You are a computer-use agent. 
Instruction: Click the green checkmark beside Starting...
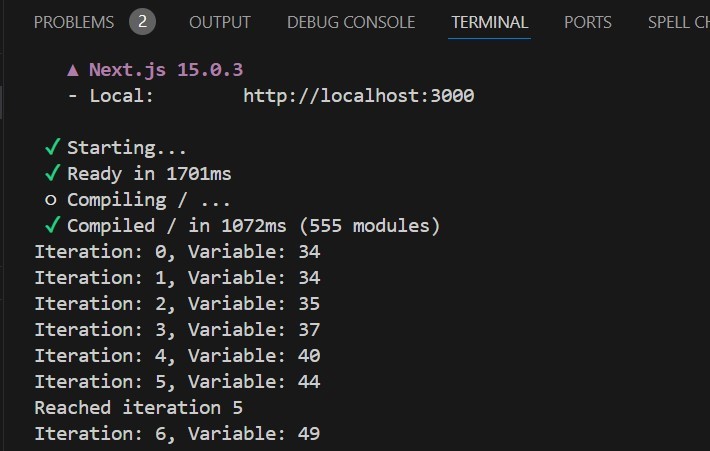coord(53,148)
